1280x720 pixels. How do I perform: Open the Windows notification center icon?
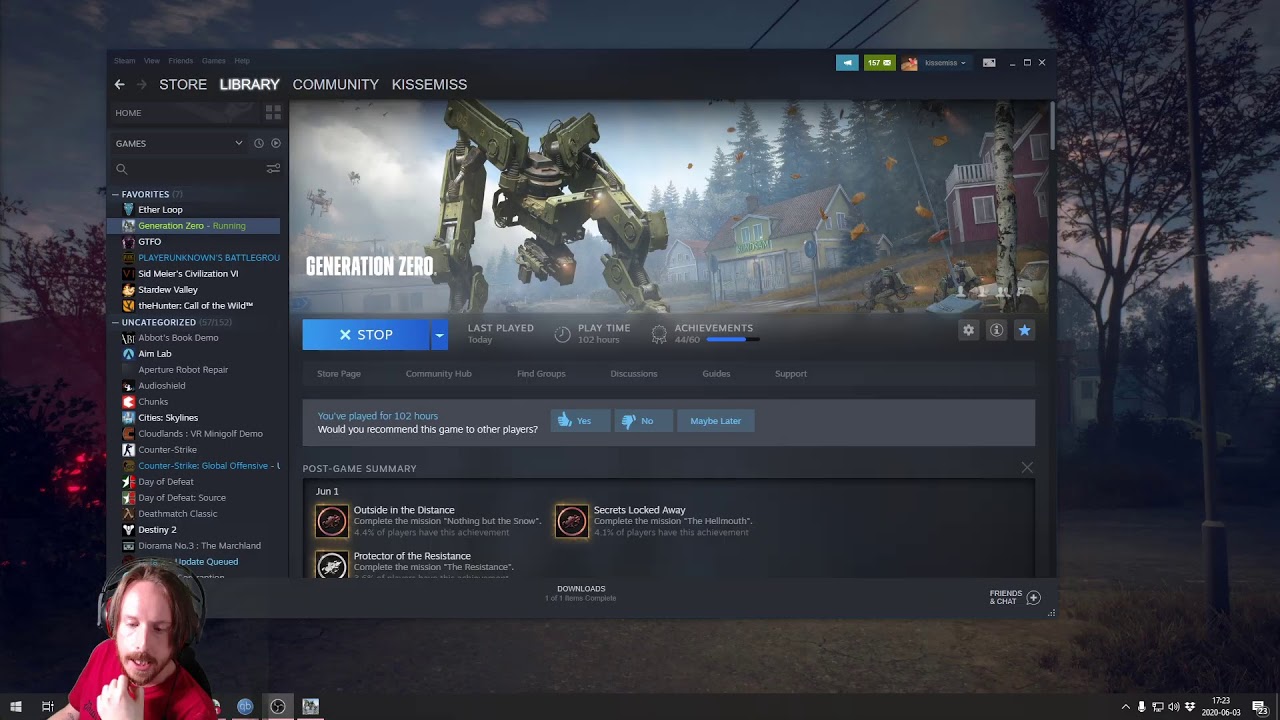pyautogui.click(x=1259, y=707)
